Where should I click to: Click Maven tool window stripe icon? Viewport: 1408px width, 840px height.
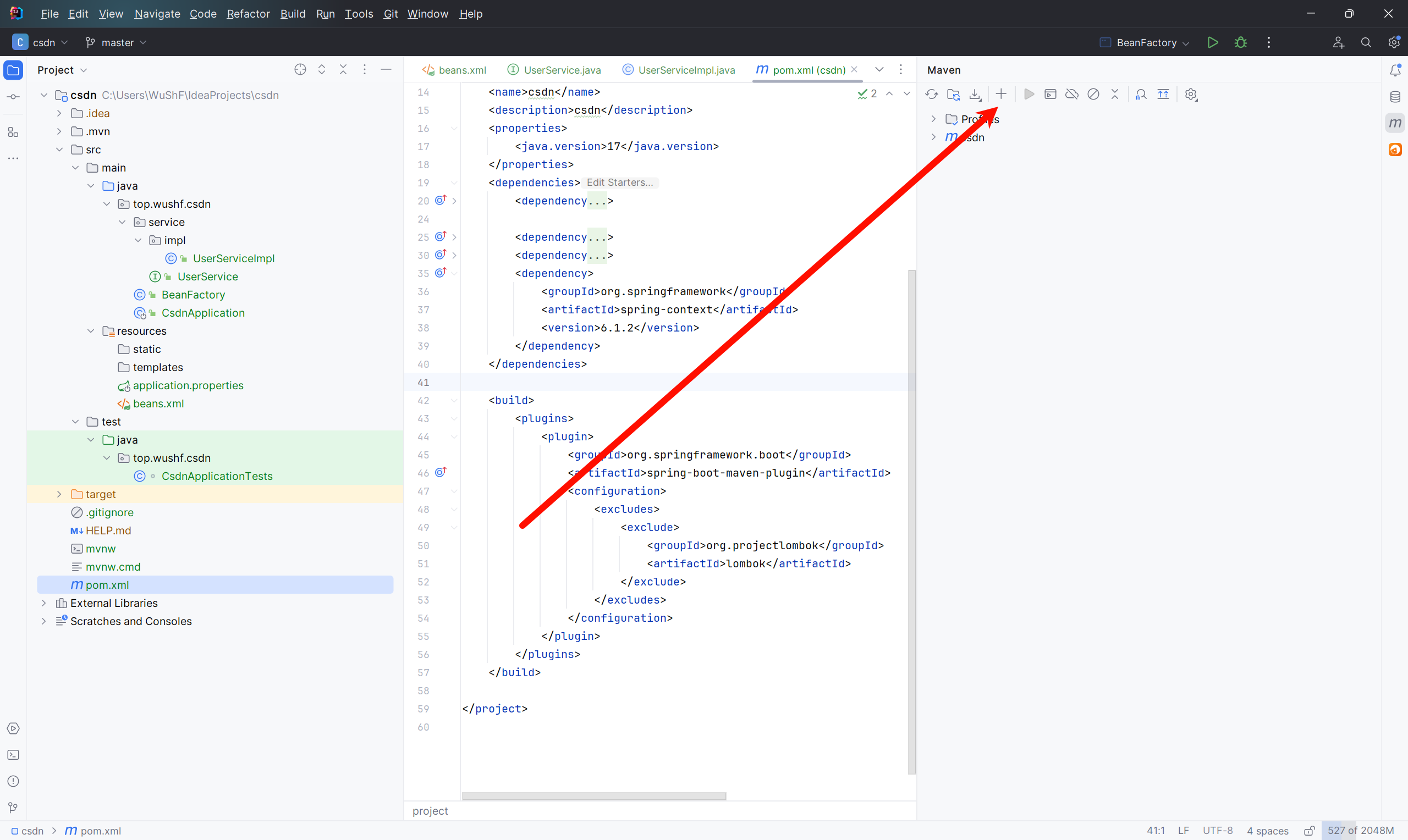tap(1395, 123)
